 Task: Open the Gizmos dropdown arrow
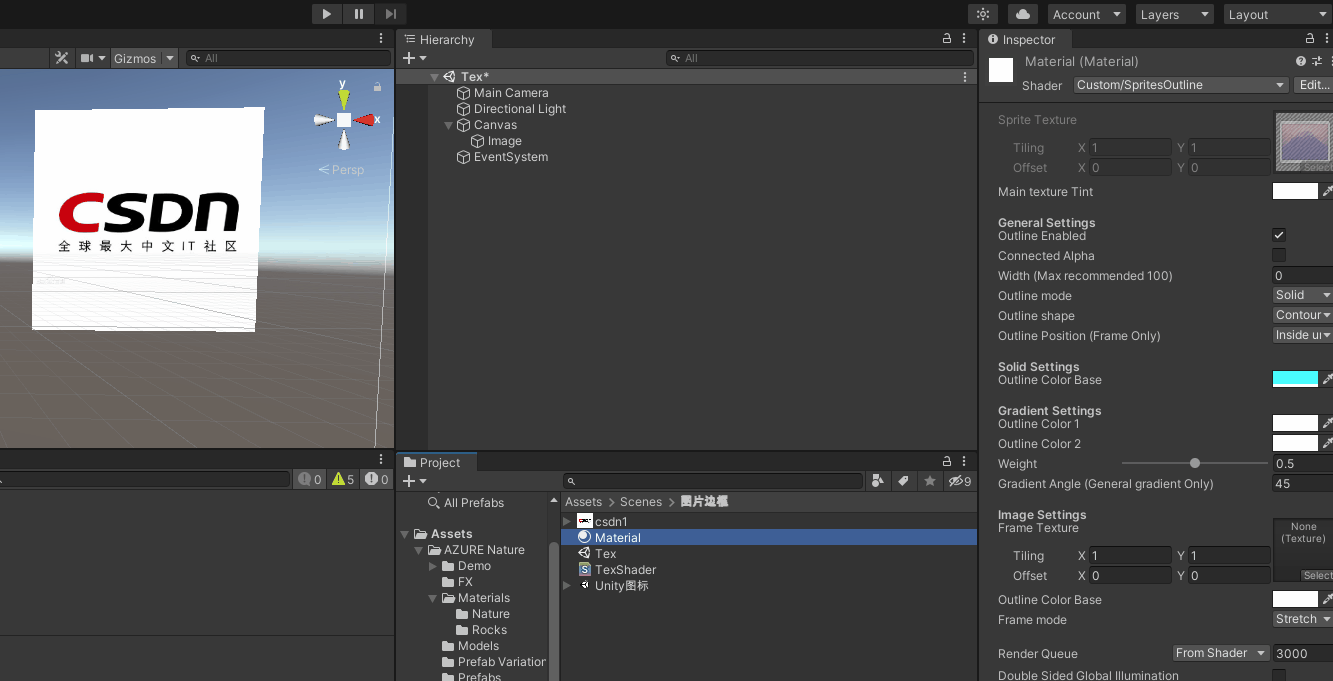pos(170,58)
